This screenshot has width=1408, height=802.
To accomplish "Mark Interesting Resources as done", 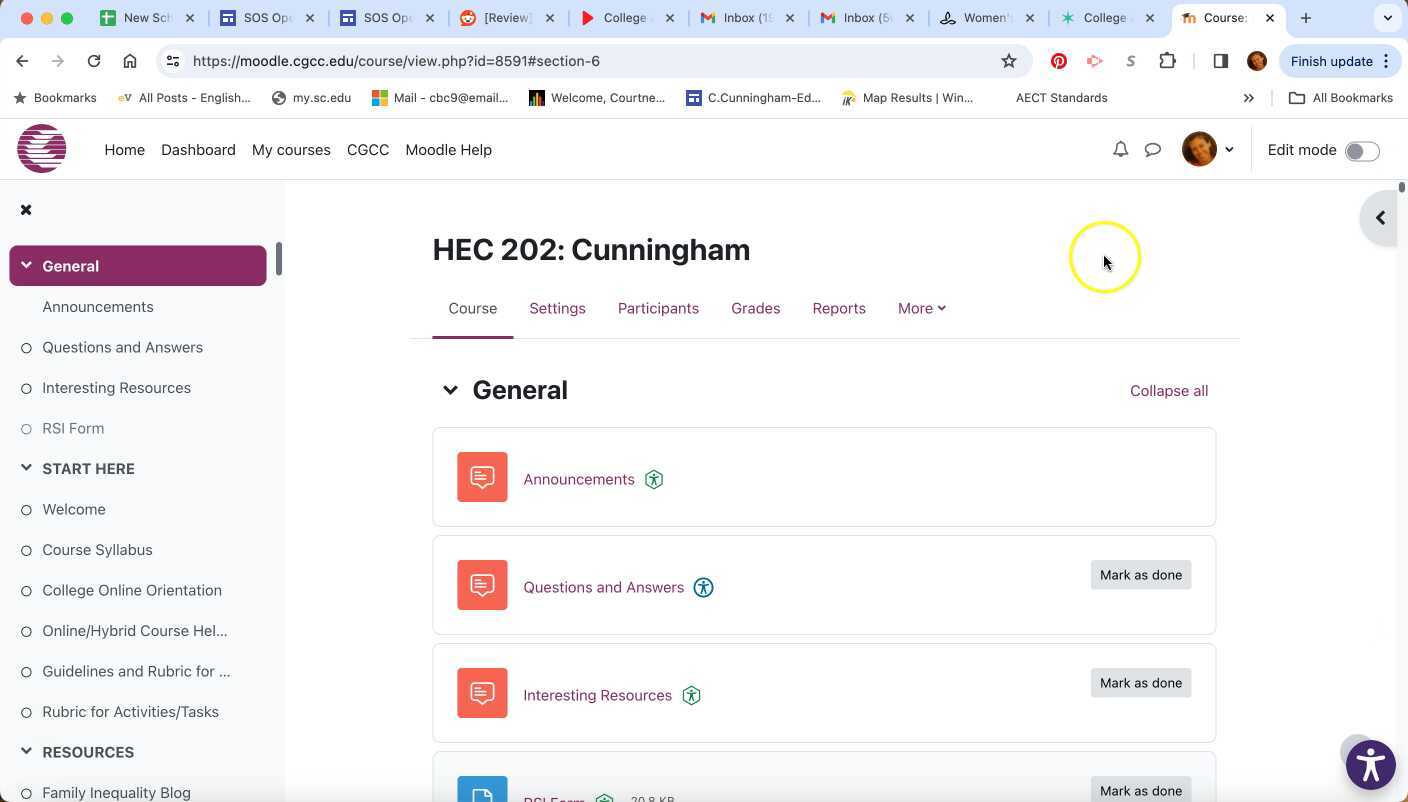I will [1140, 682].
